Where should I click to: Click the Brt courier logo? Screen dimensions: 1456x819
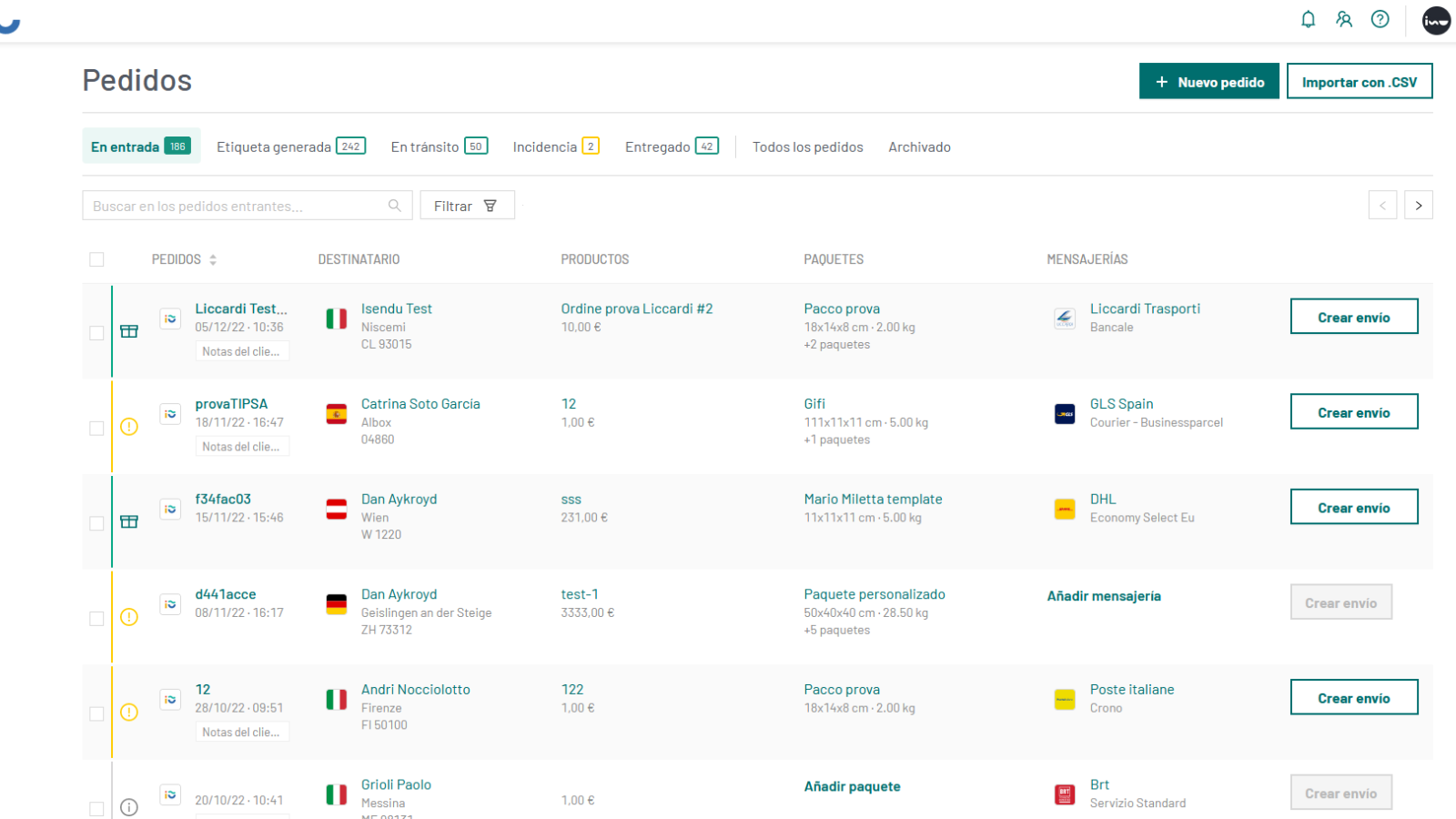pos(1065,794)
